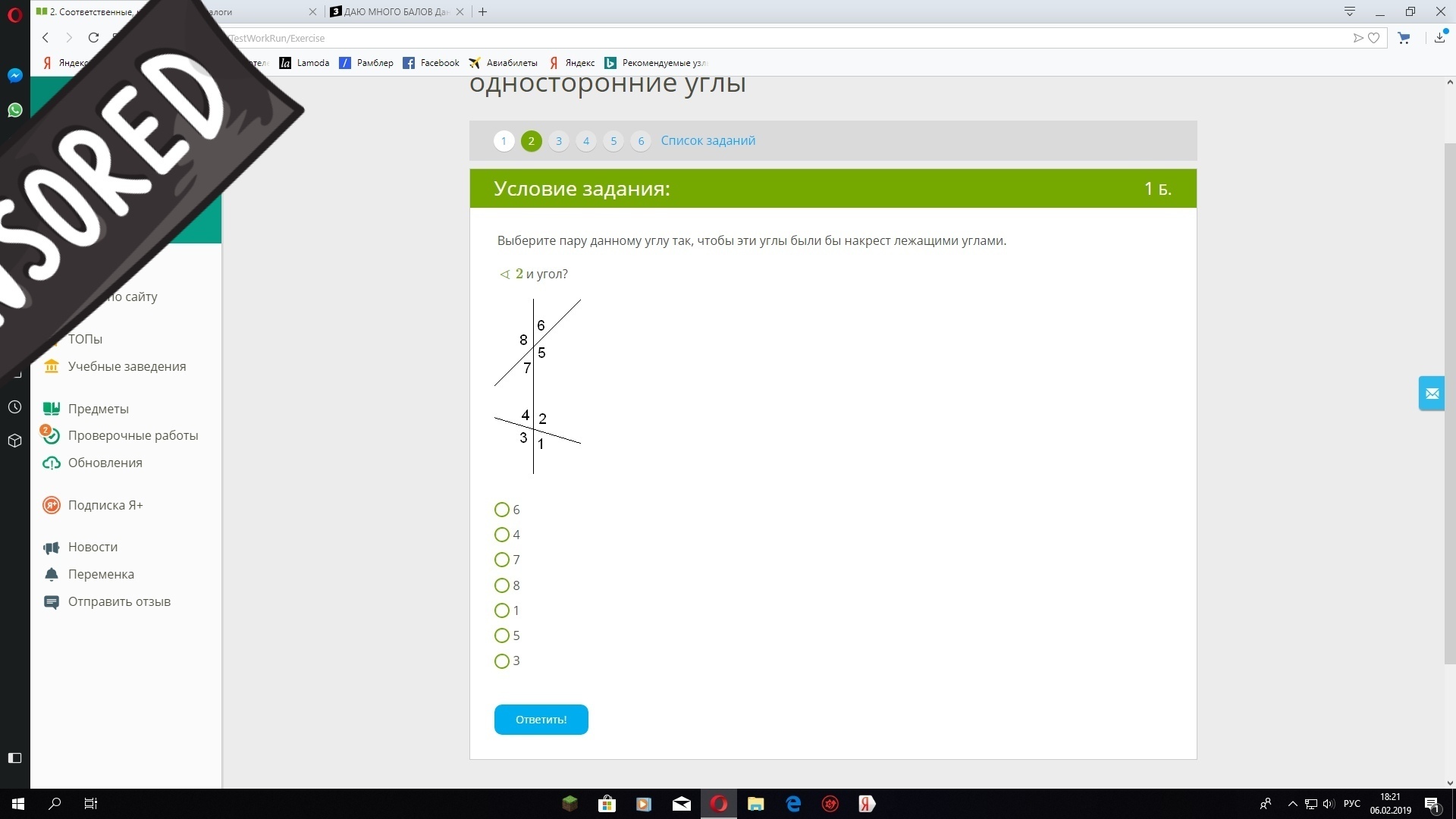
Task: Click task navigation tab number 5
Action: 614,140
